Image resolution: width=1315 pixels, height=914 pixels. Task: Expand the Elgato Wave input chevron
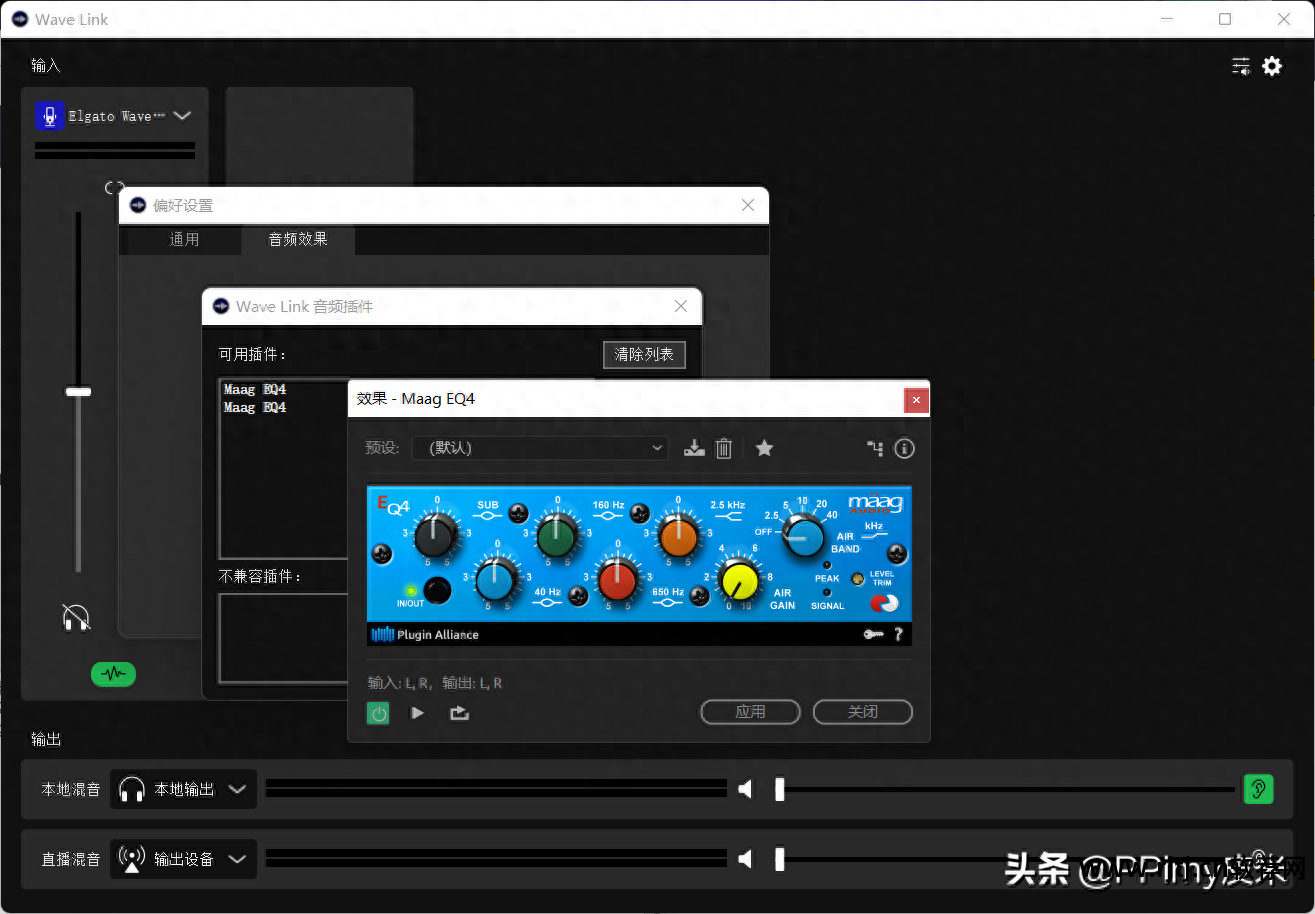[182, 116]
